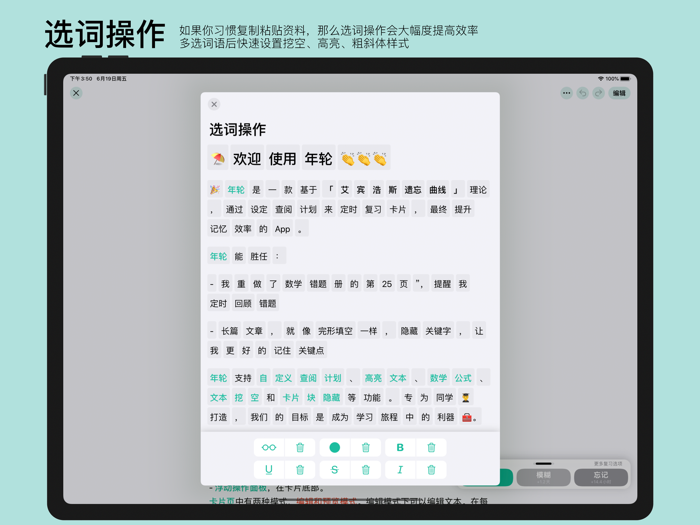Select the green word token 高亮
This screenshot has width=700, height=525.
[373, 378]
